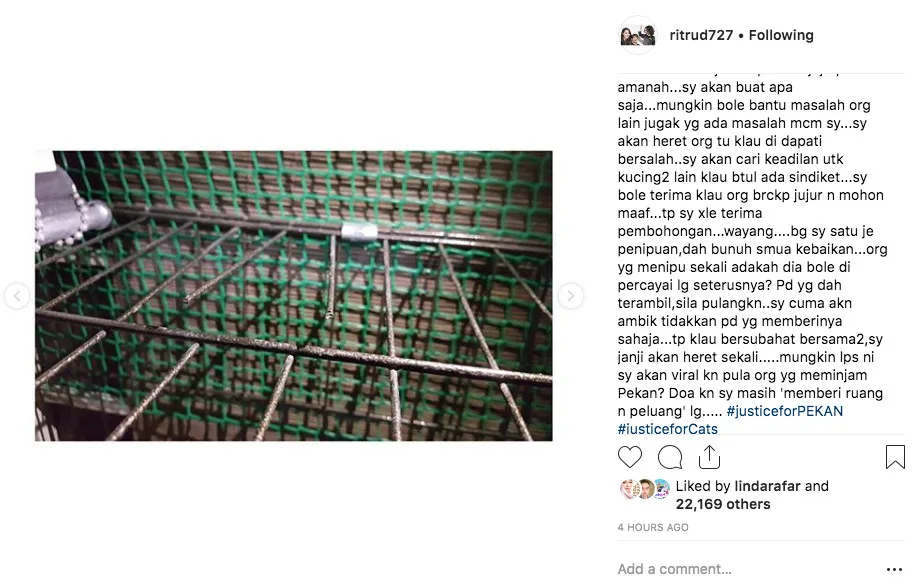Open the #justiceforPEKAN hashtag
Screen dimensions: 913x587
(784, 411)
